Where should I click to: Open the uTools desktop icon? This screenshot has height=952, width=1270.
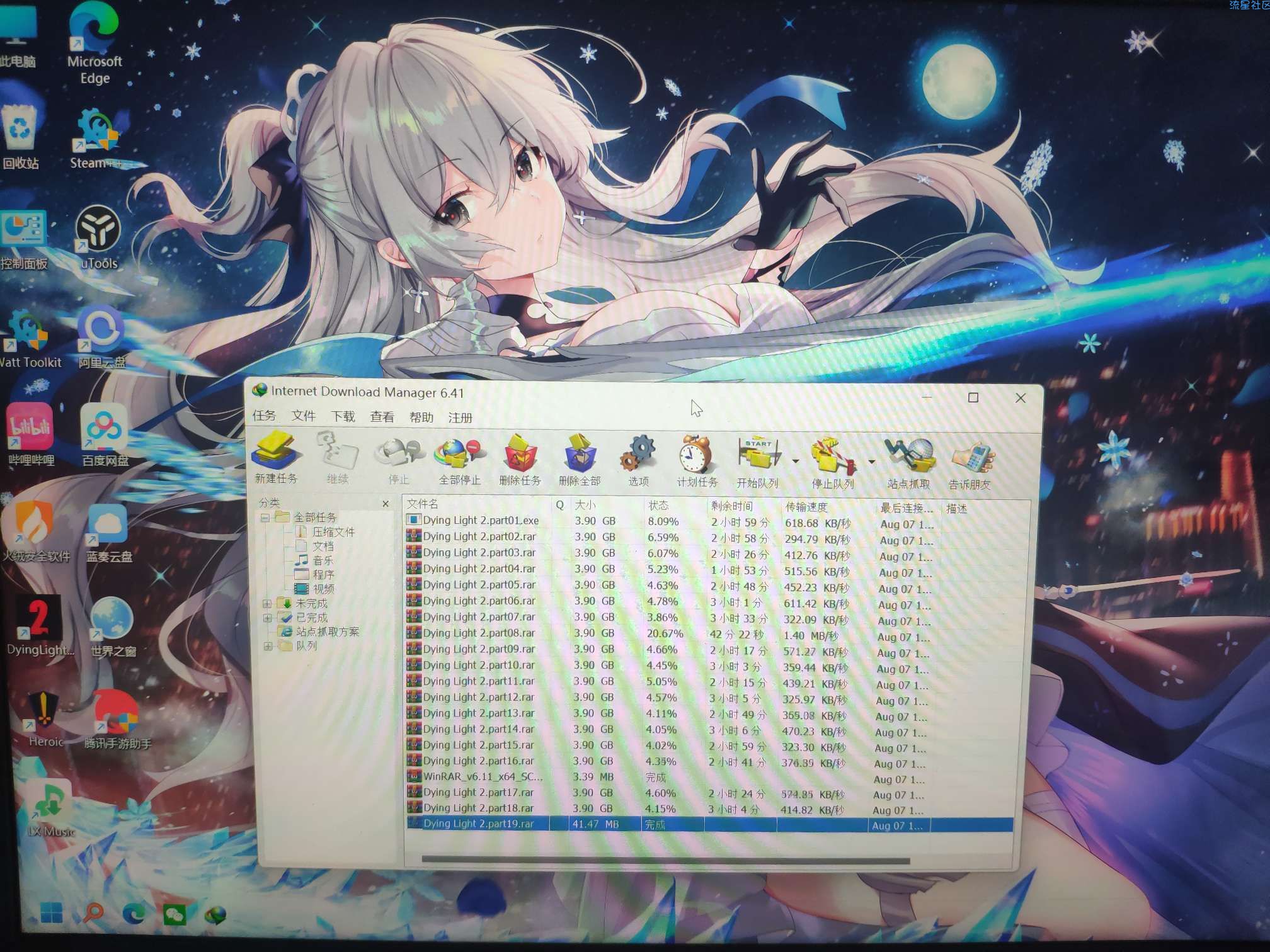tap(99, 238)
